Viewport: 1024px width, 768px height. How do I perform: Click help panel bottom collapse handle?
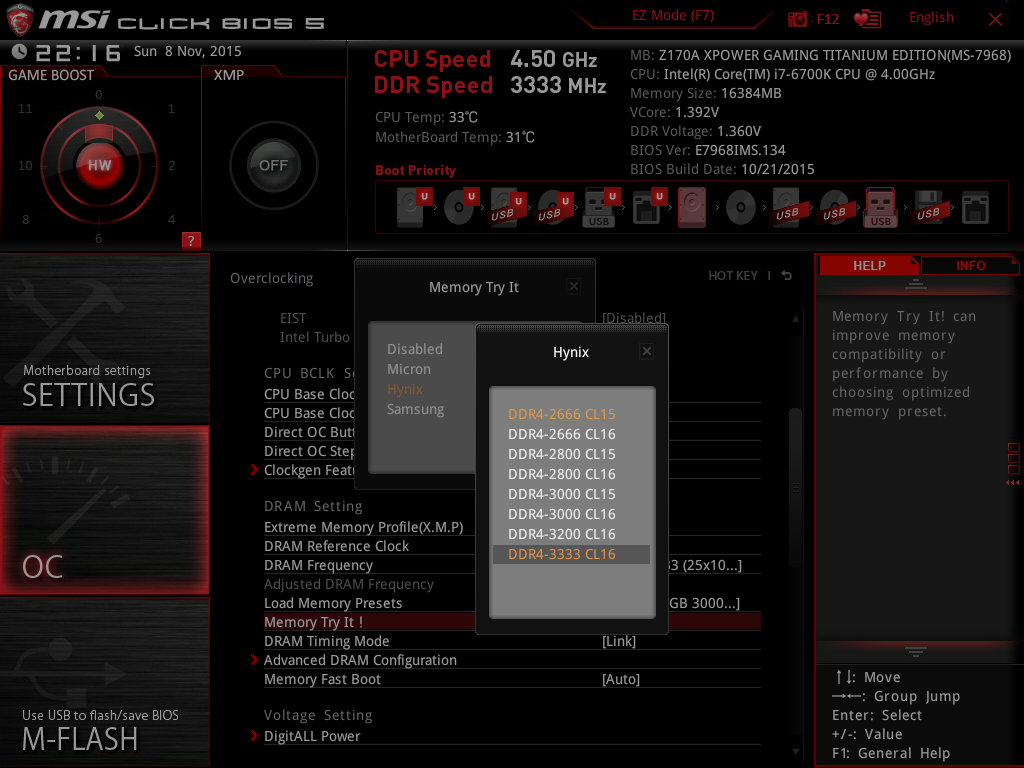click(916, 652)
